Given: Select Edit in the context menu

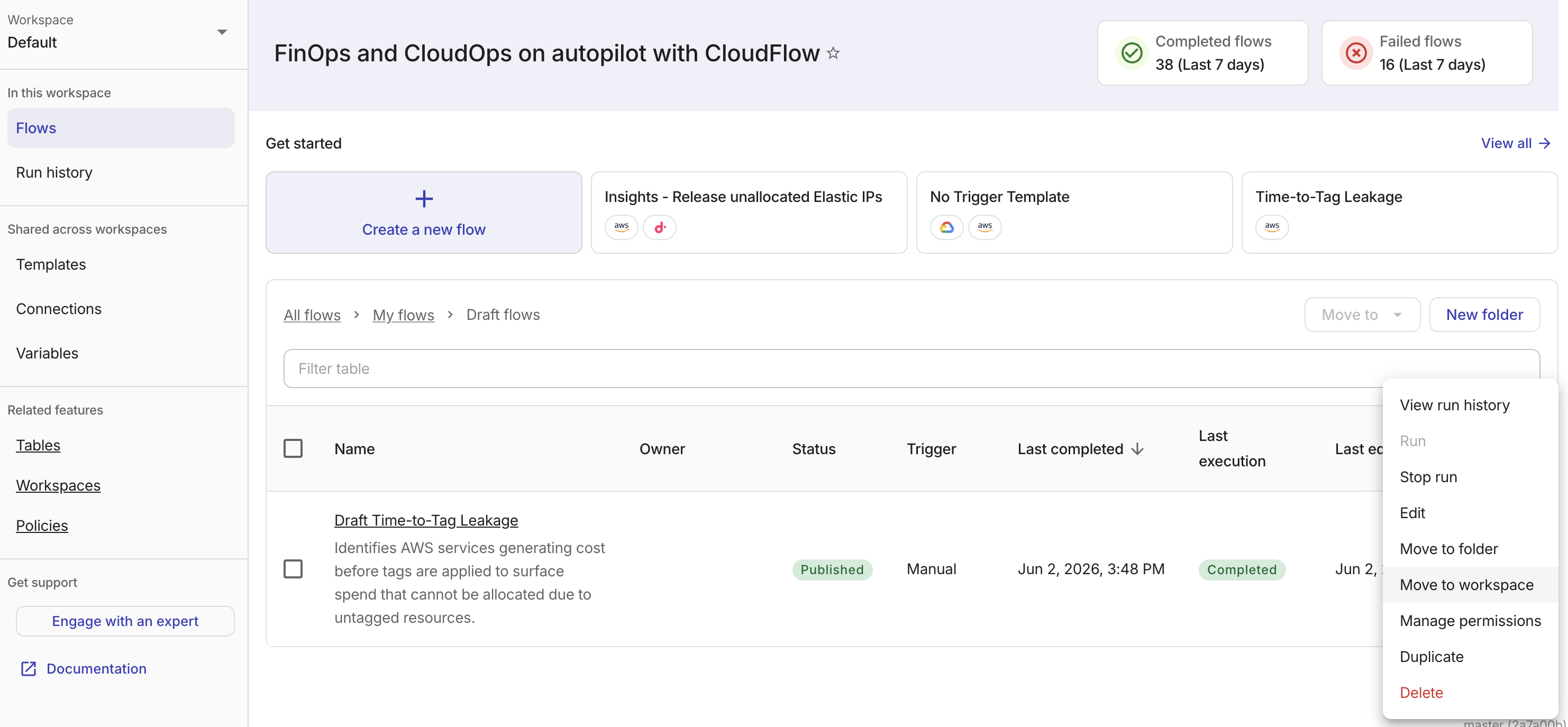Looking at the screenshot, I should (x=1471, y=513).
